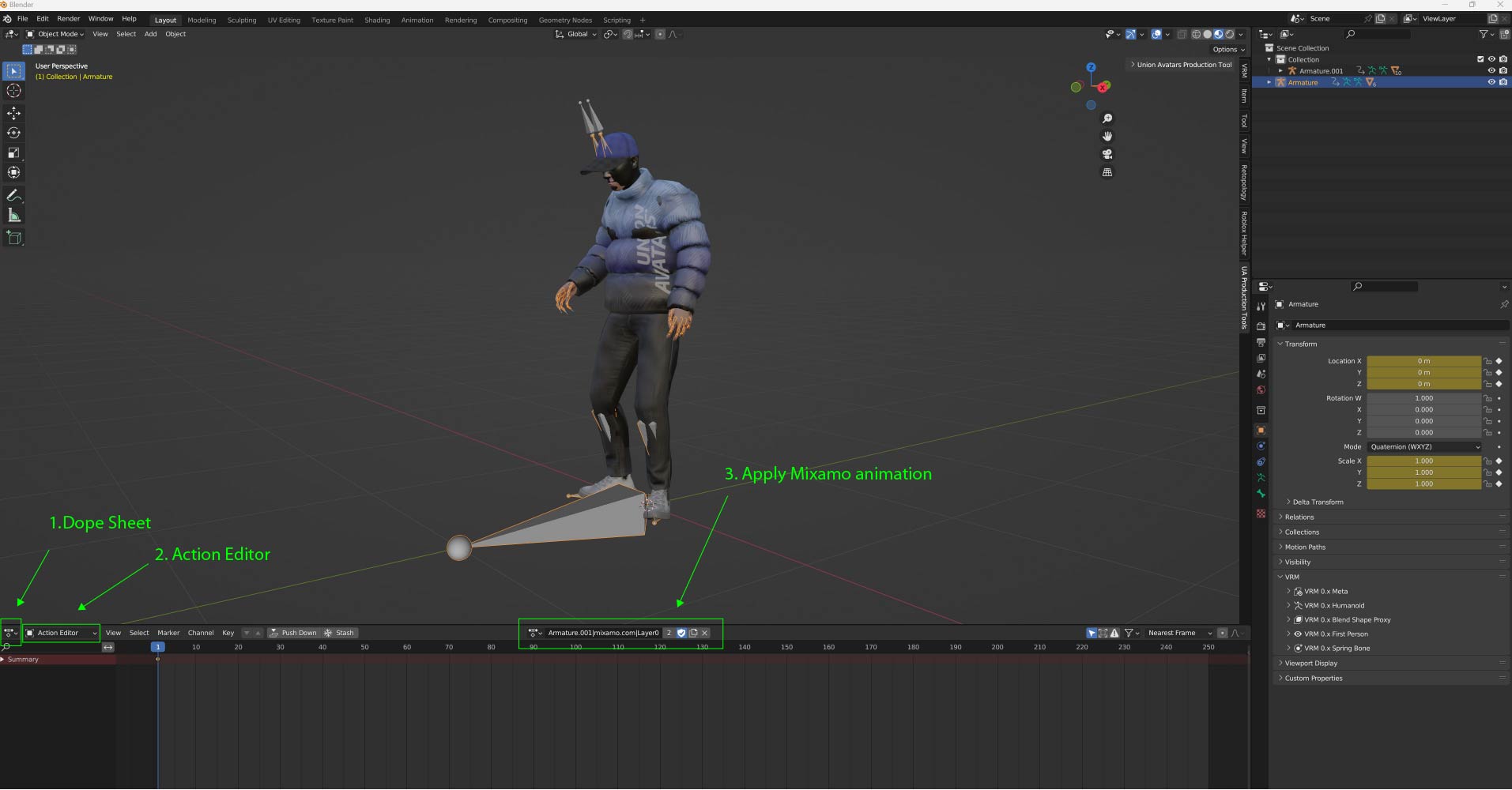Expand the Delta Transform subpanel
The image size is (1512, 790).
pos(1318,502)
